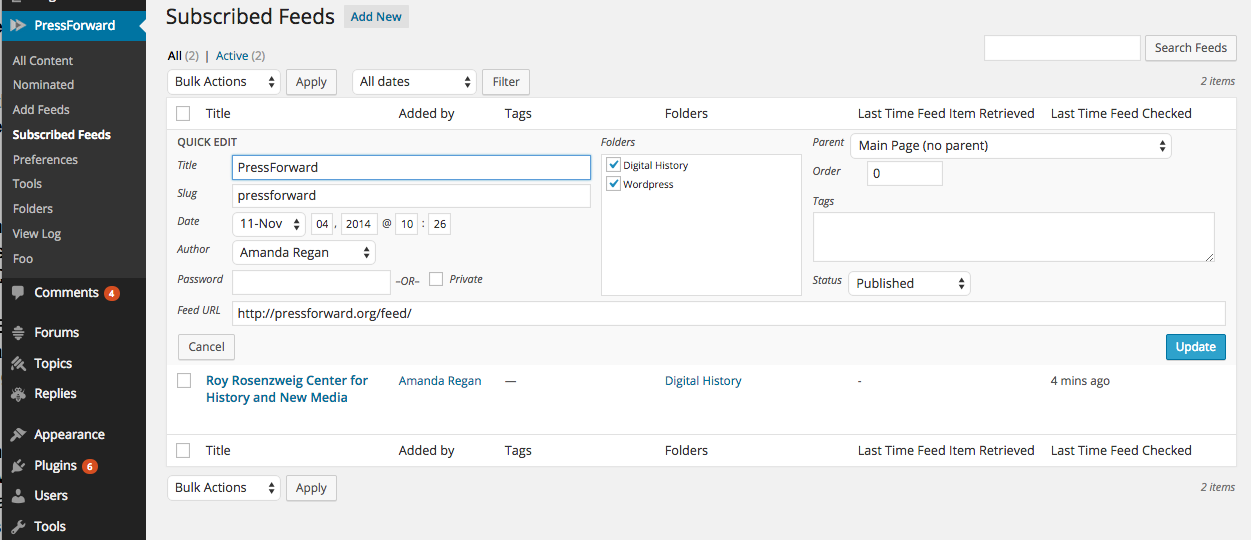Click the Plugins update count badge
This screenshot has width=1251, height=540.
tap(89, 466)
